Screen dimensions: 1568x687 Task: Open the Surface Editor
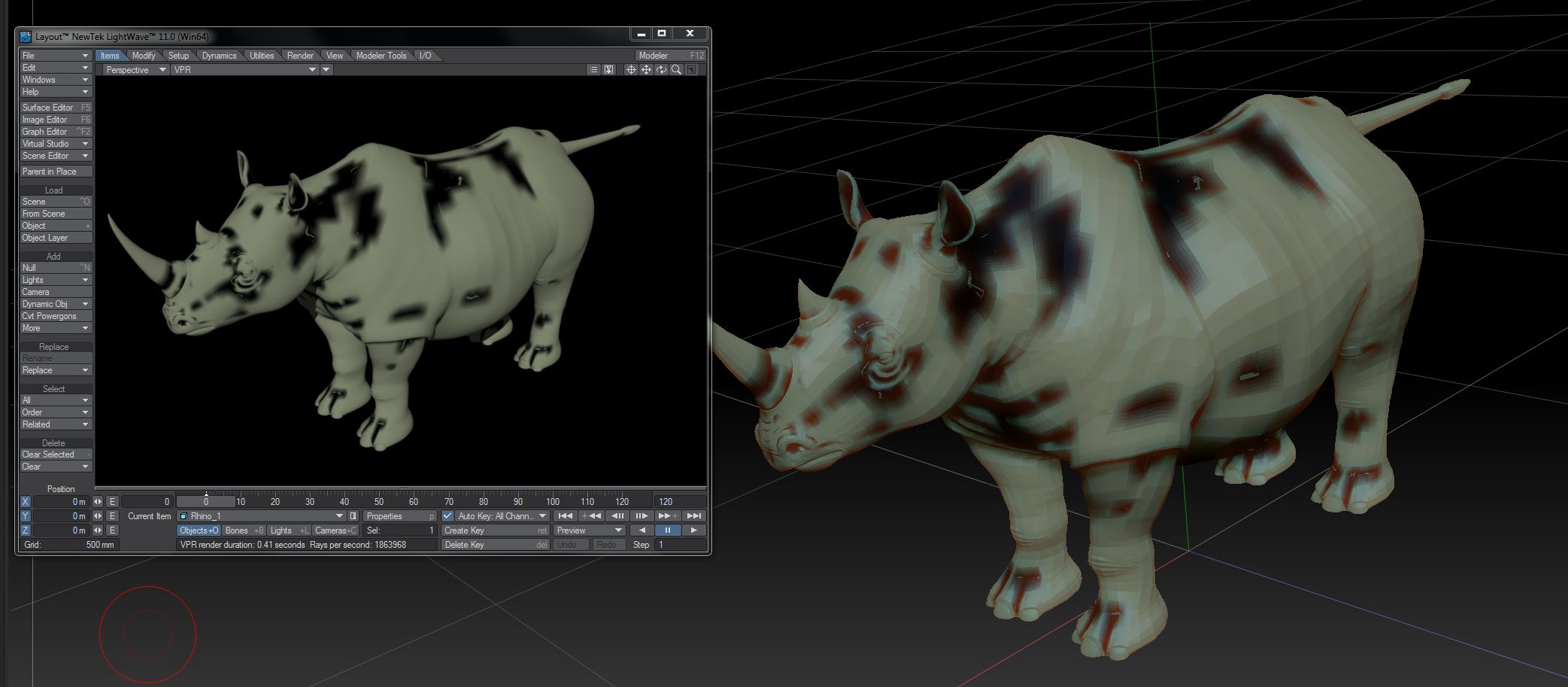(56, 108)
